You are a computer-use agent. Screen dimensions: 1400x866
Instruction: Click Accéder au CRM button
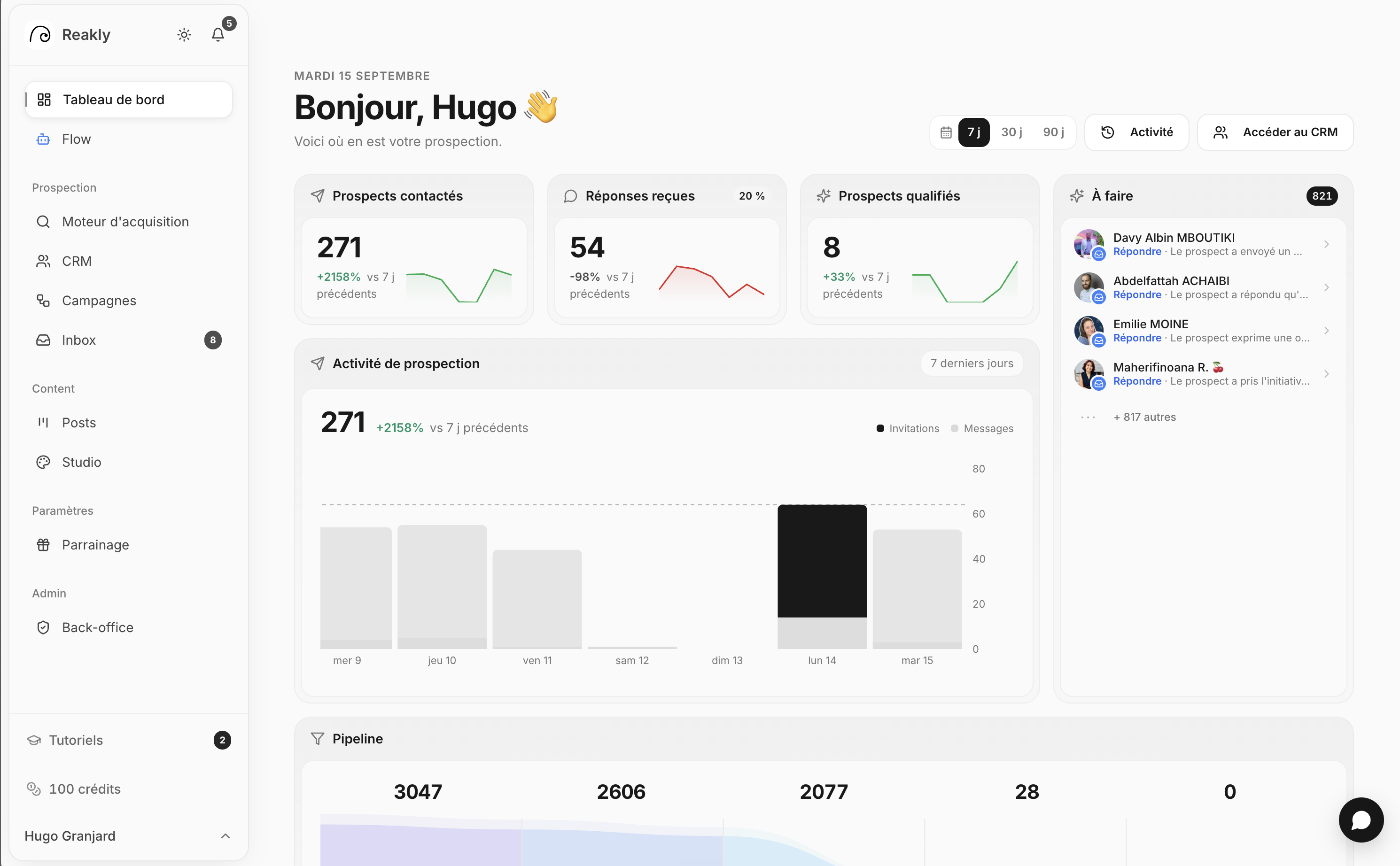click(1276, 132)
